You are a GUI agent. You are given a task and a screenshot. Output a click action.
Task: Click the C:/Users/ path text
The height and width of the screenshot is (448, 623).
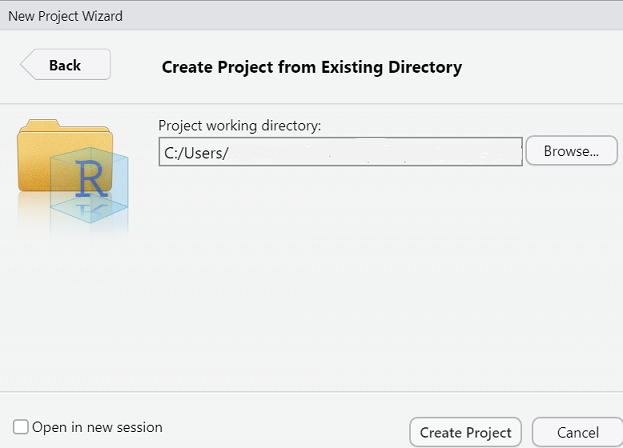tap(197, 153)
